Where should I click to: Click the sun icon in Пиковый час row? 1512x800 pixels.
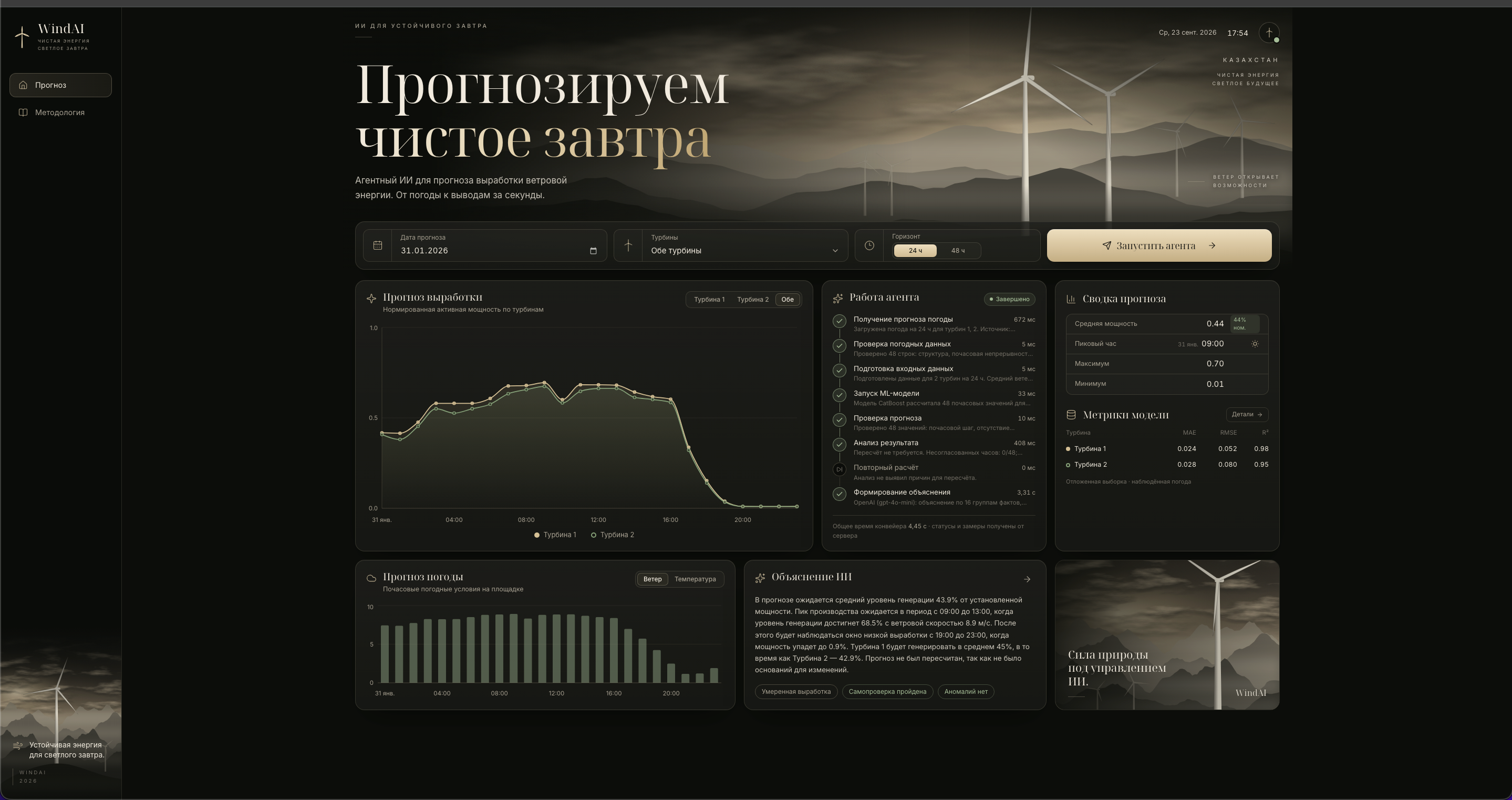1255,344
